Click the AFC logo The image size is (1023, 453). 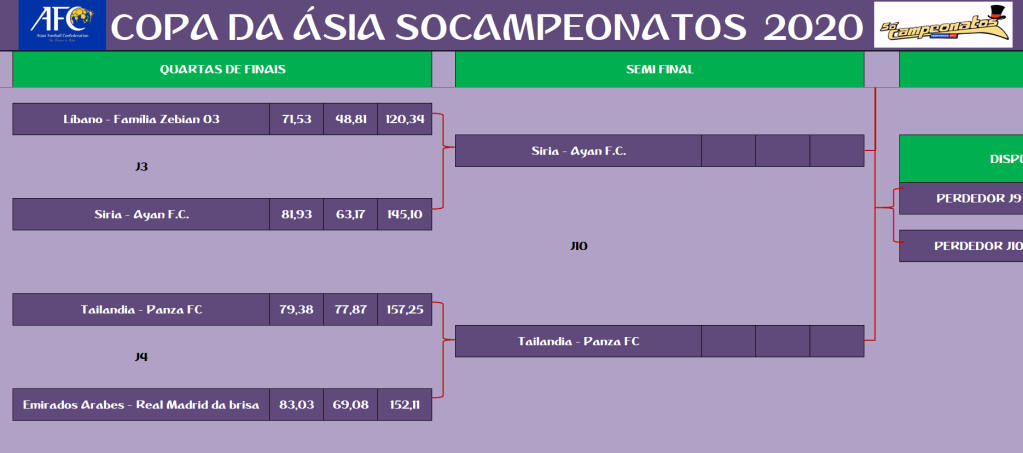[x=61, y=25]
